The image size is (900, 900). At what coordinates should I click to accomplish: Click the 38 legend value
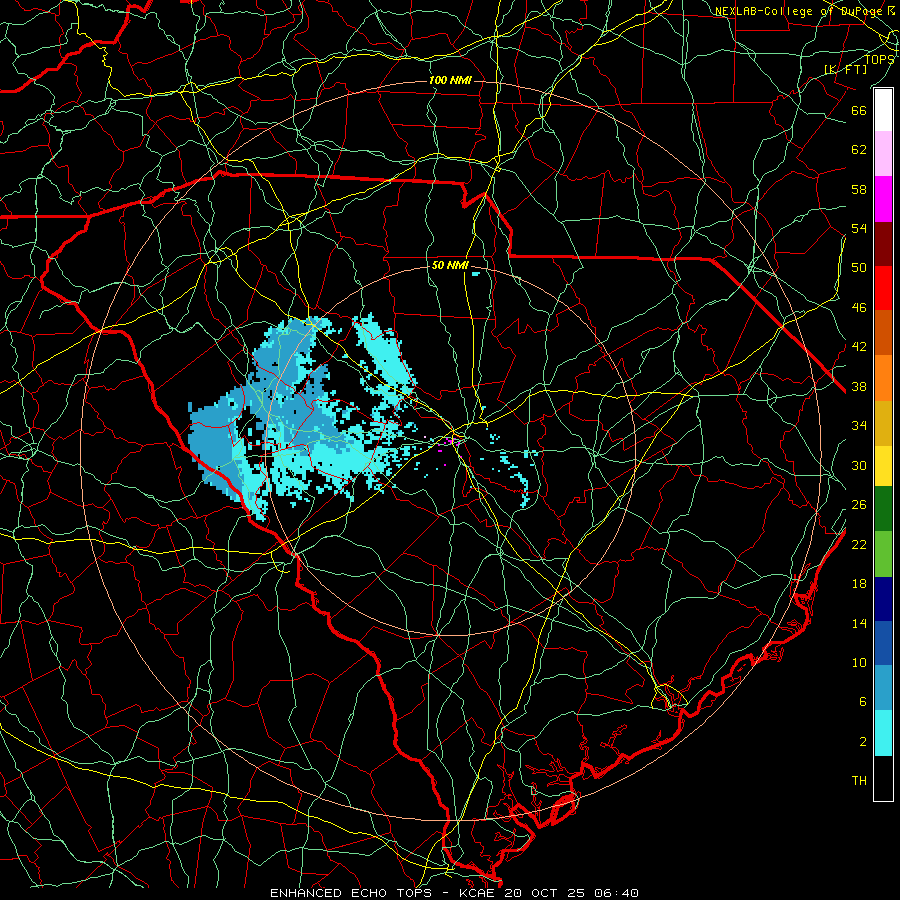pos(859,387)
